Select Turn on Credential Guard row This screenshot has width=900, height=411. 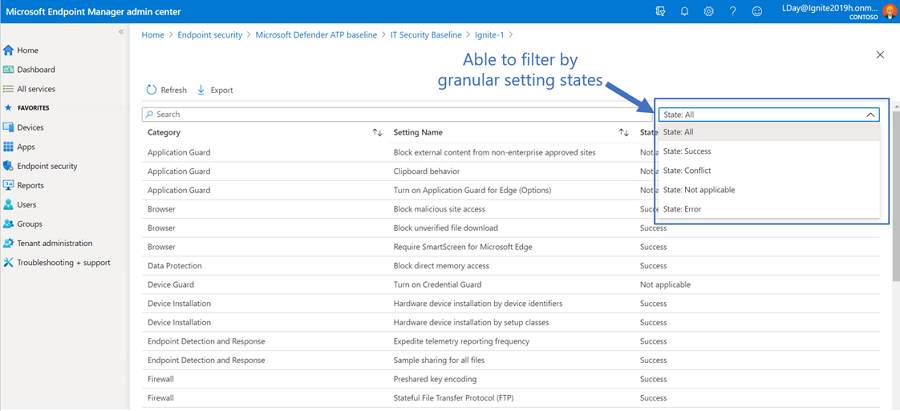point(511,285)
